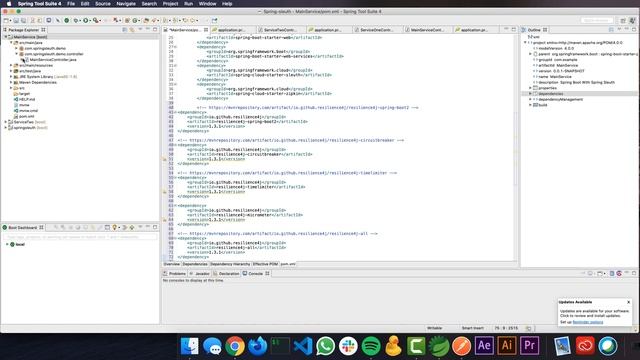Click the Boot Dashboard lightbulb icon
The image size is (640, 360).
pyautogui.click(x=115, y=227)
